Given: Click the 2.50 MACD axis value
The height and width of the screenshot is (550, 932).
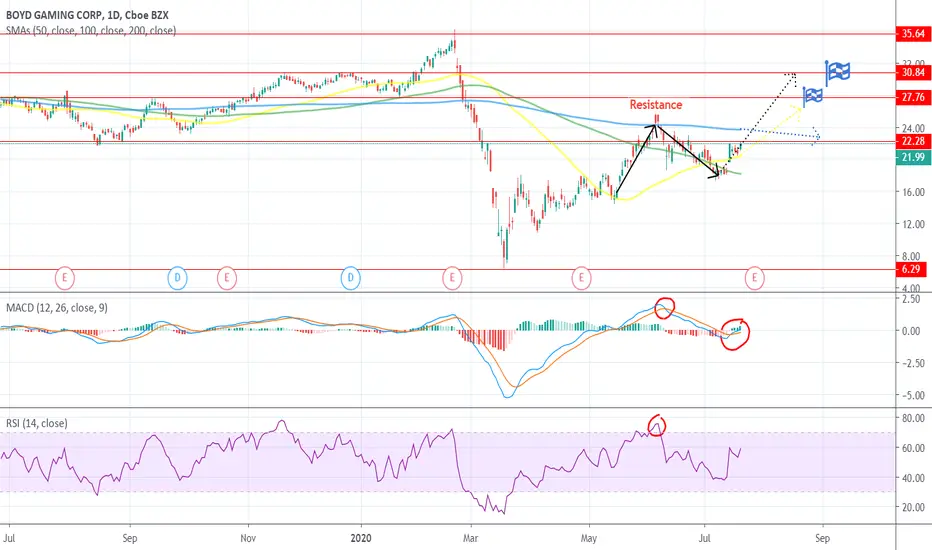Looking at the screenshot, I should tap(912, 299).
